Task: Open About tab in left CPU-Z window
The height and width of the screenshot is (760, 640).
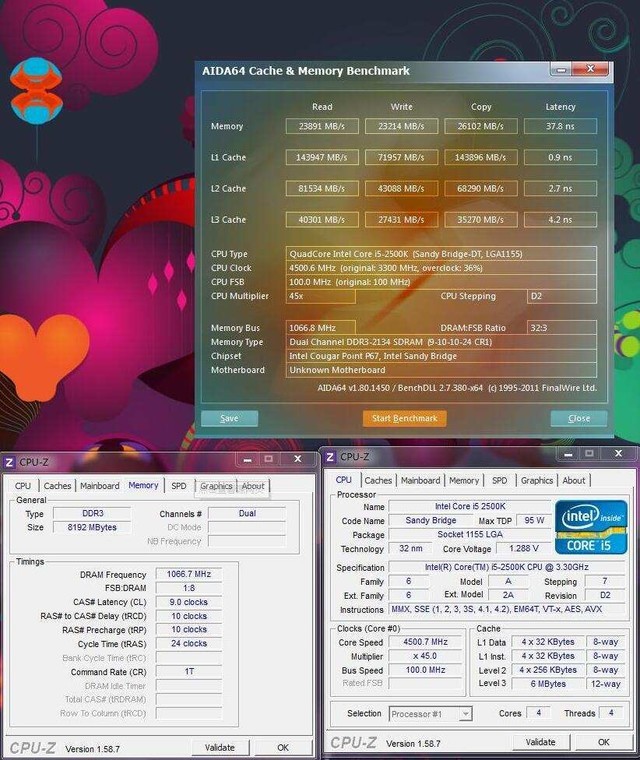Action: tap(253, 486)
